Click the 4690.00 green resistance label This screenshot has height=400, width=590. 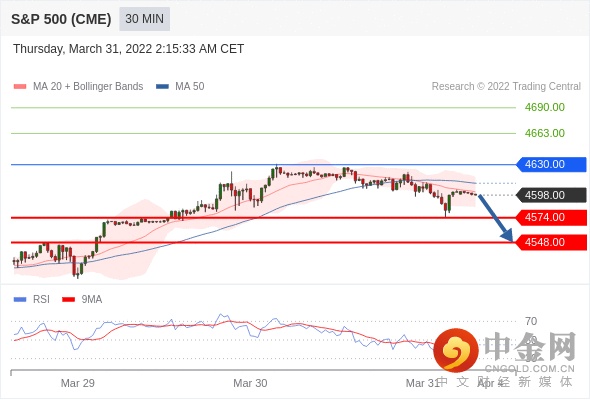coord(545,108)
